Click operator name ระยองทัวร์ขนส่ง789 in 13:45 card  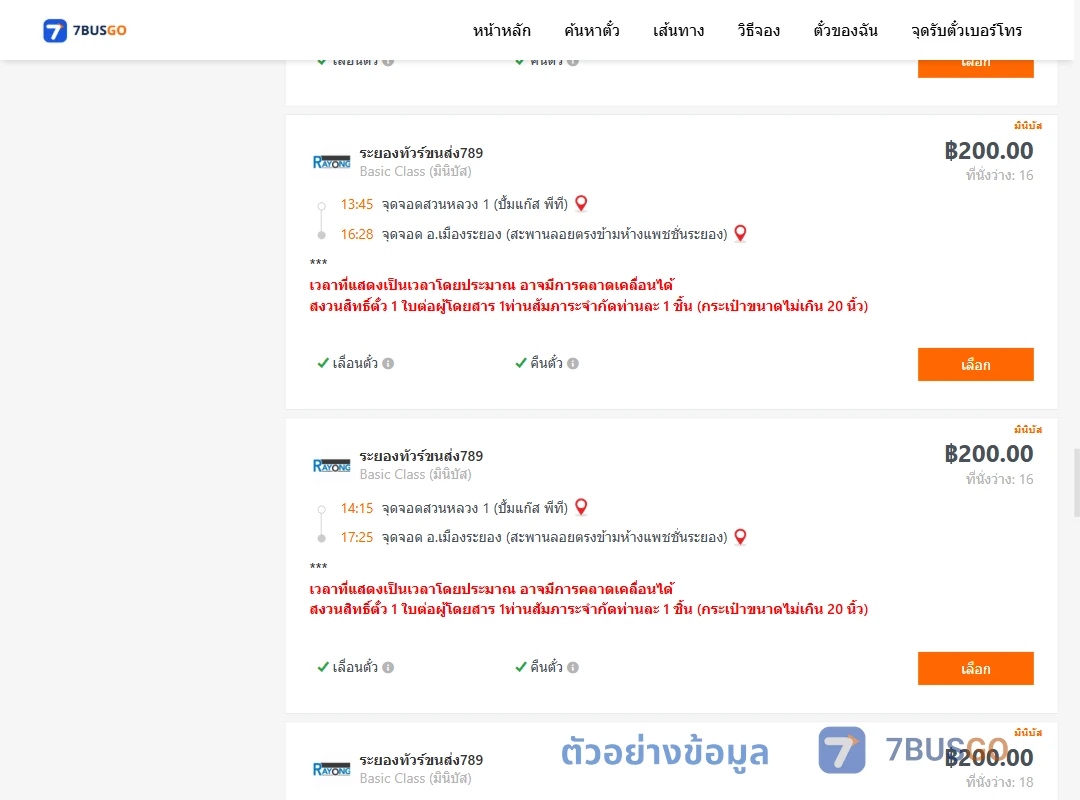[x=421, y=153]
